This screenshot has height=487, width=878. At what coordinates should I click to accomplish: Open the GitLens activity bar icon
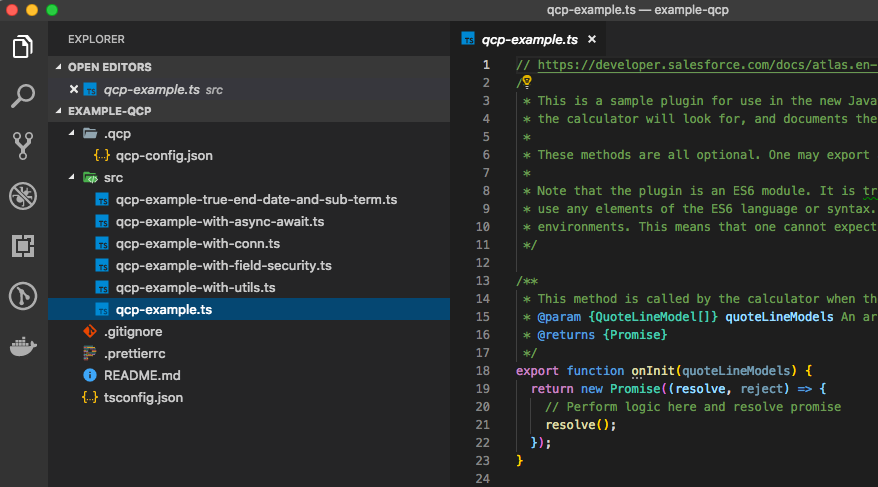[22, 296]
